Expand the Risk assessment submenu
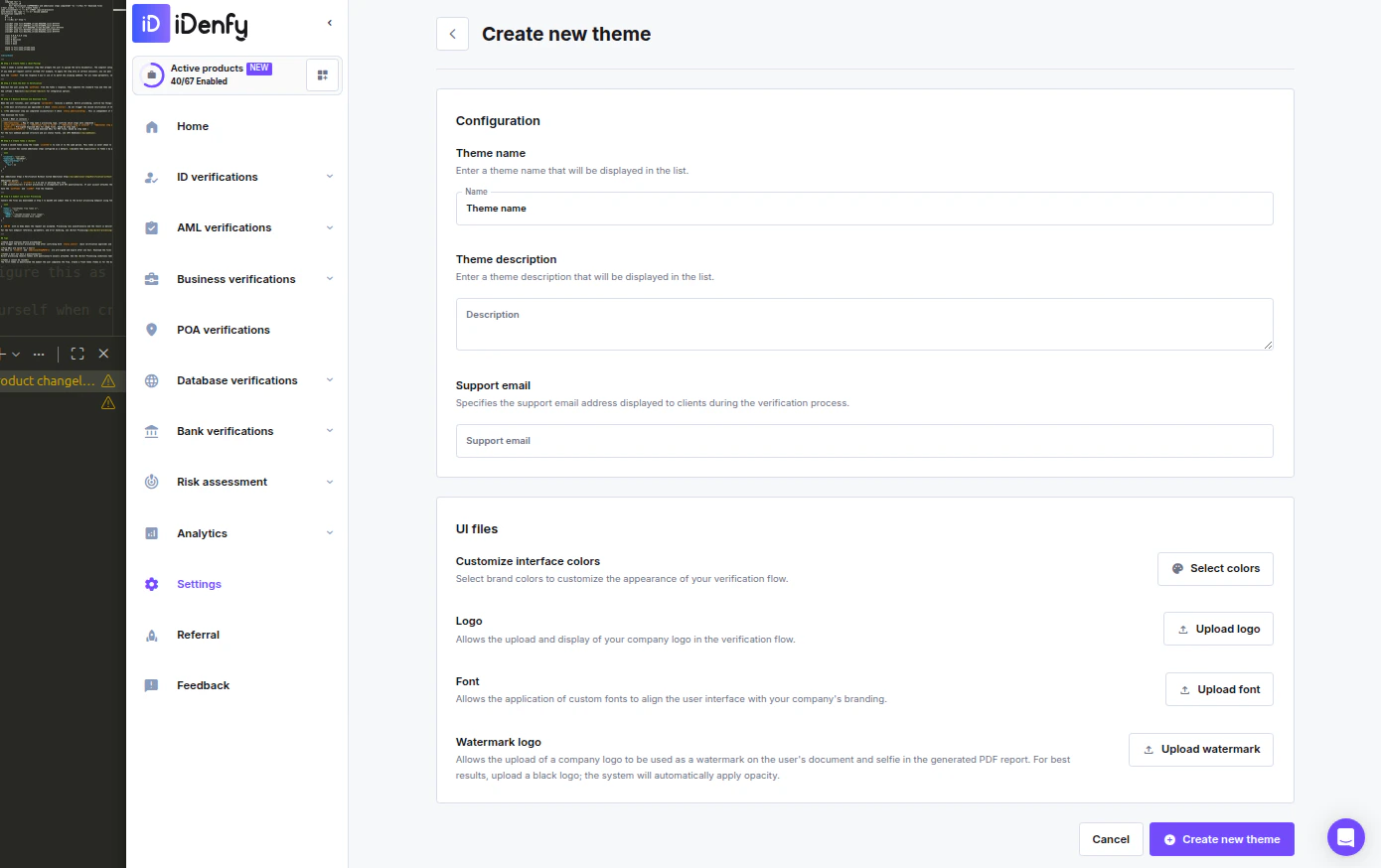The image size is (1381, 868). click(x=330, y=482)
